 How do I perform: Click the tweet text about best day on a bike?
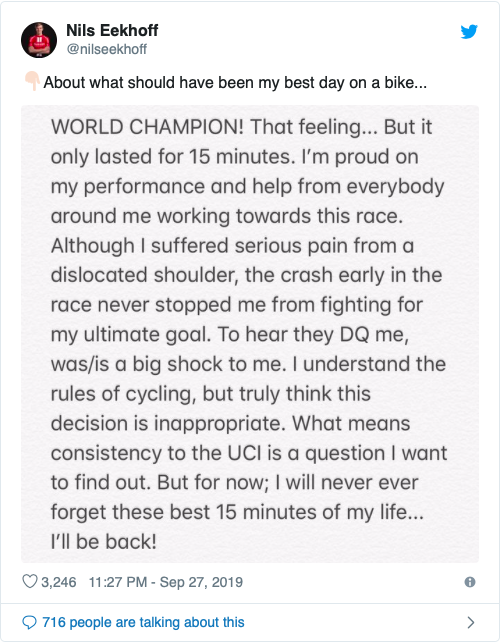click(235, 82)
